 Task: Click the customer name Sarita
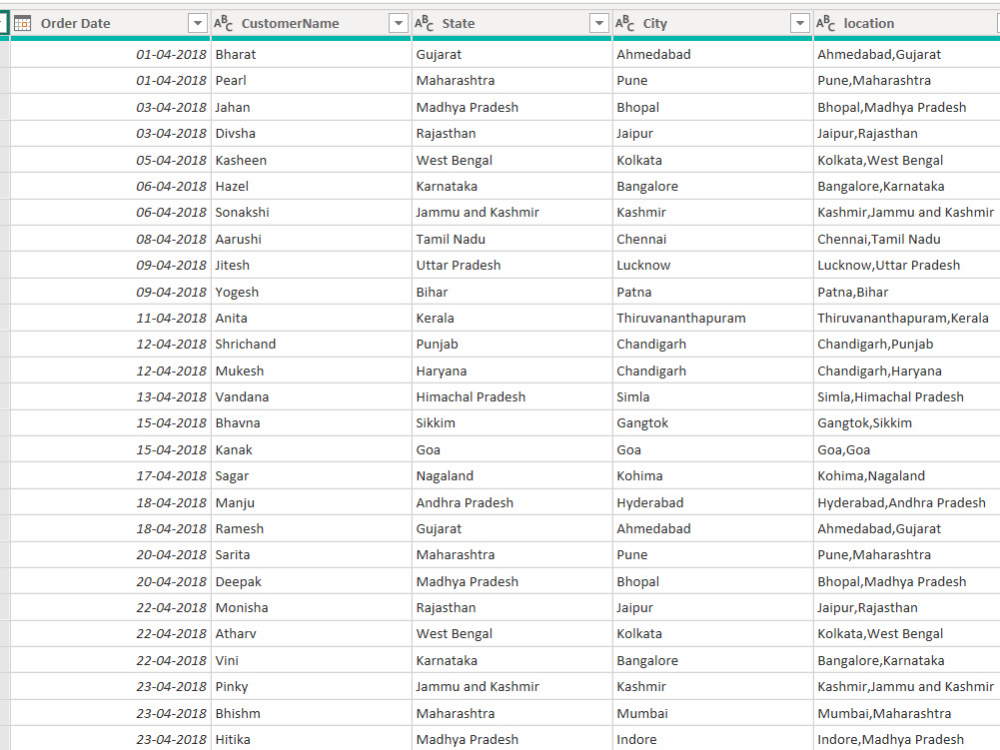(232, 555)
